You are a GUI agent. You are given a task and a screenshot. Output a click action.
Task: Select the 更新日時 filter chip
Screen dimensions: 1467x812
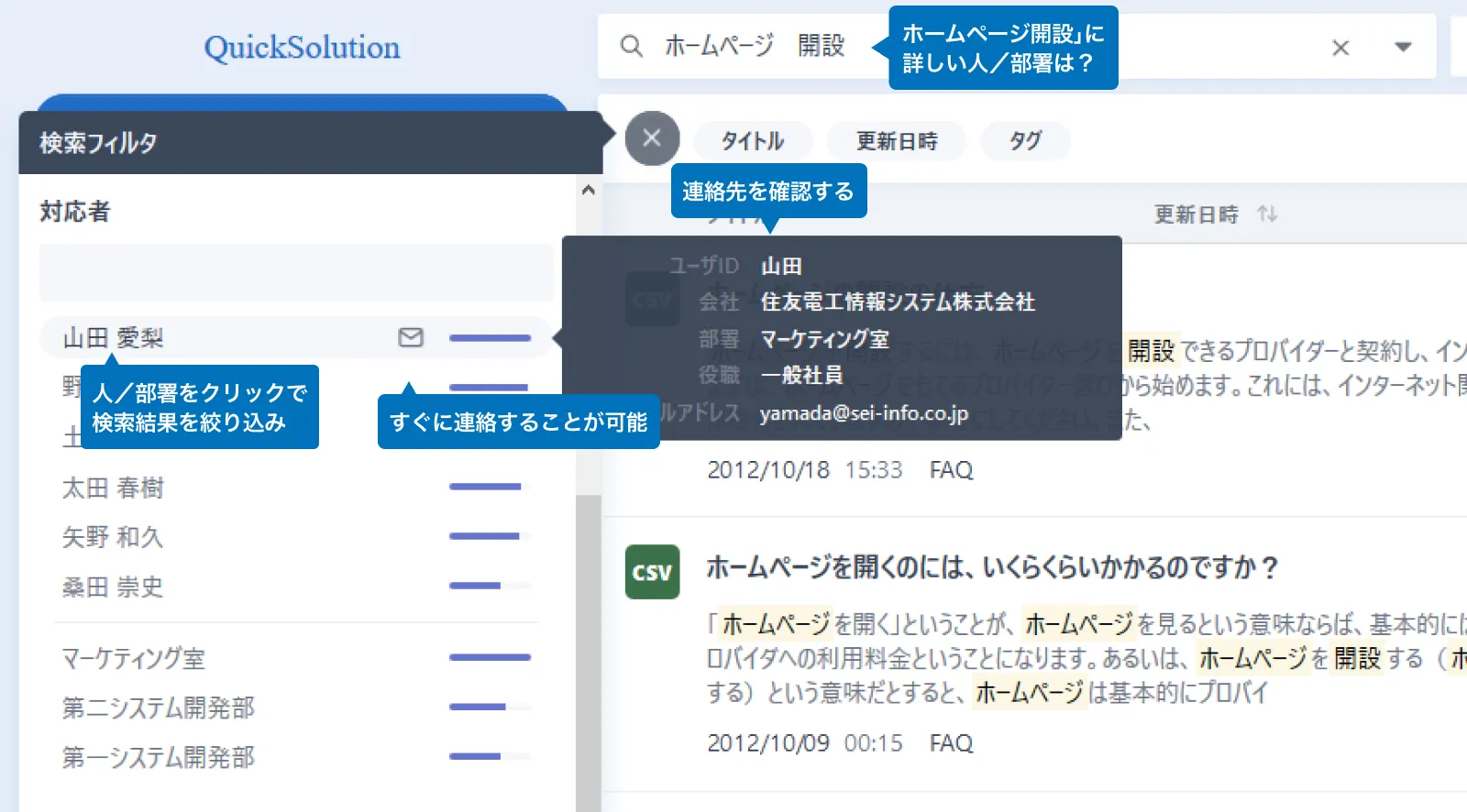point(897,141)
